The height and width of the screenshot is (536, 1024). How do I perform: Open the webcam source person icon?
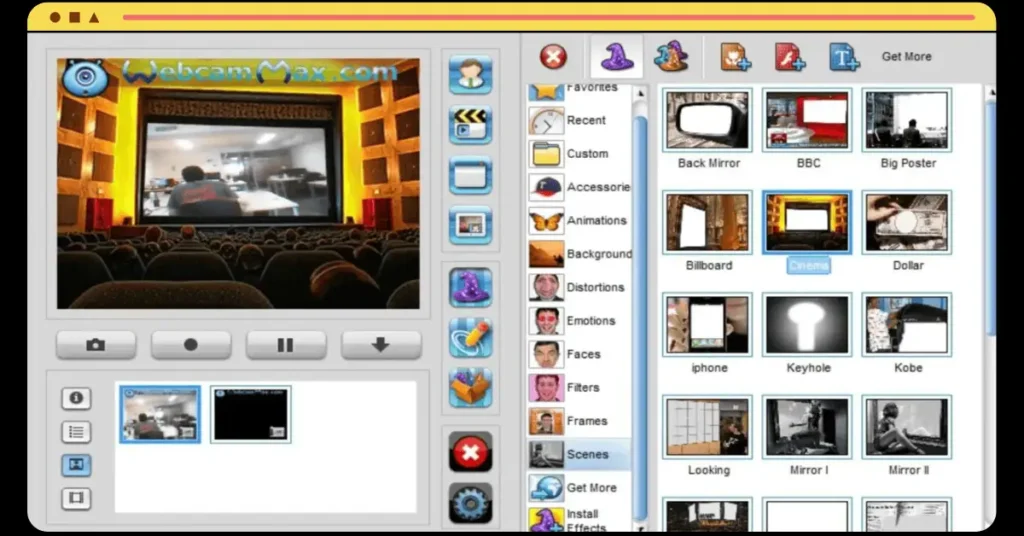(x=470, y=74)
